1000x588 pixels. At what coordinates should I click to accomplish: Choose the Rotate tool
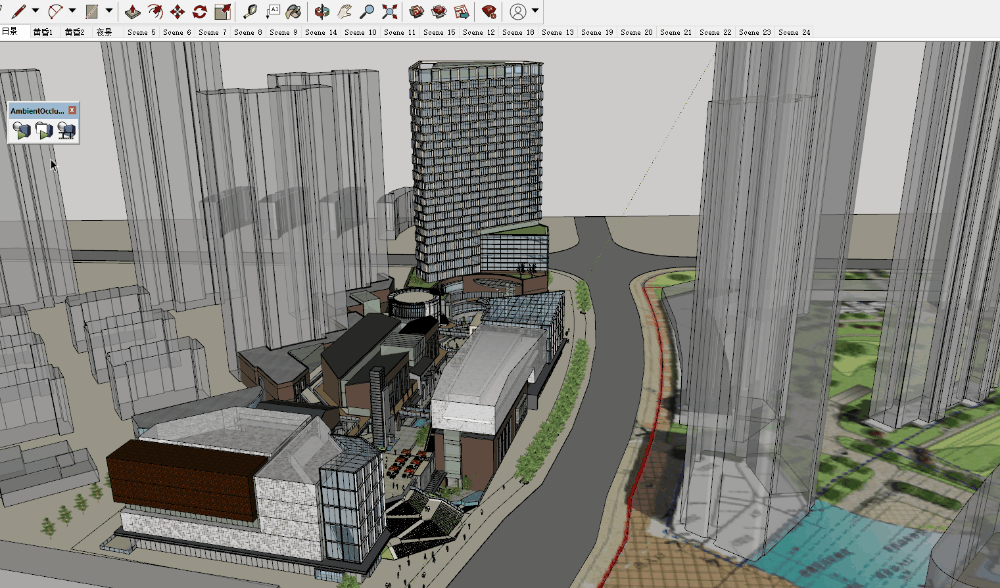200,12
